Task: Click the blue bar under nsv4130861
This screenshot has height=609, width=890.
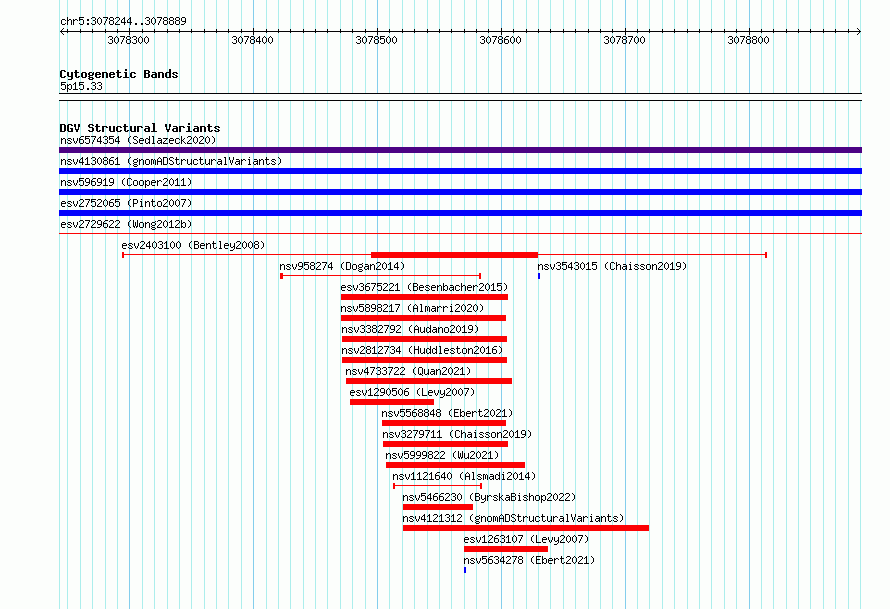Action: pos(460,171)
